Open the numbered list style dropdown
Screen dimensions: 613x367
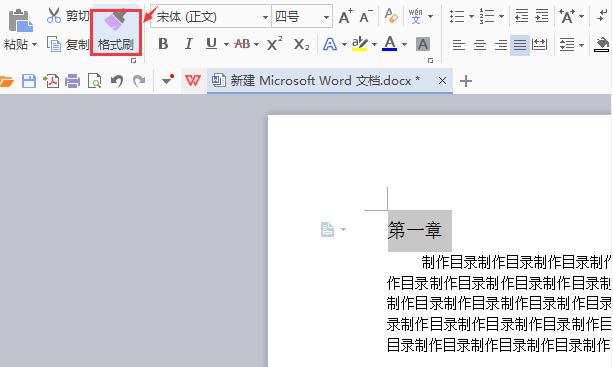501,16
